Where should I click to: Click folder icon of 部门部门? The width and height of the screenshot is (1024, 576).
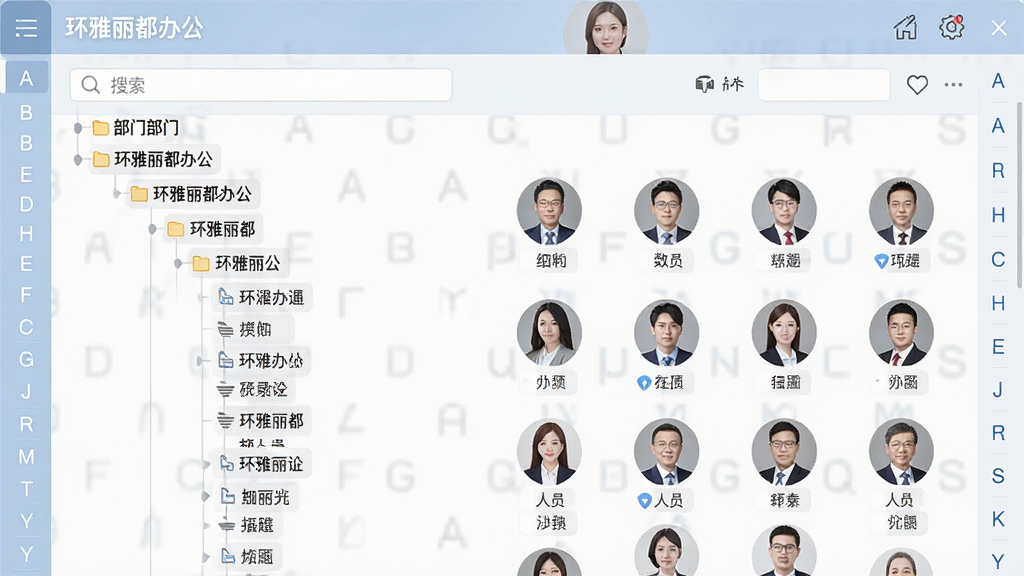[x=101, y=127]
